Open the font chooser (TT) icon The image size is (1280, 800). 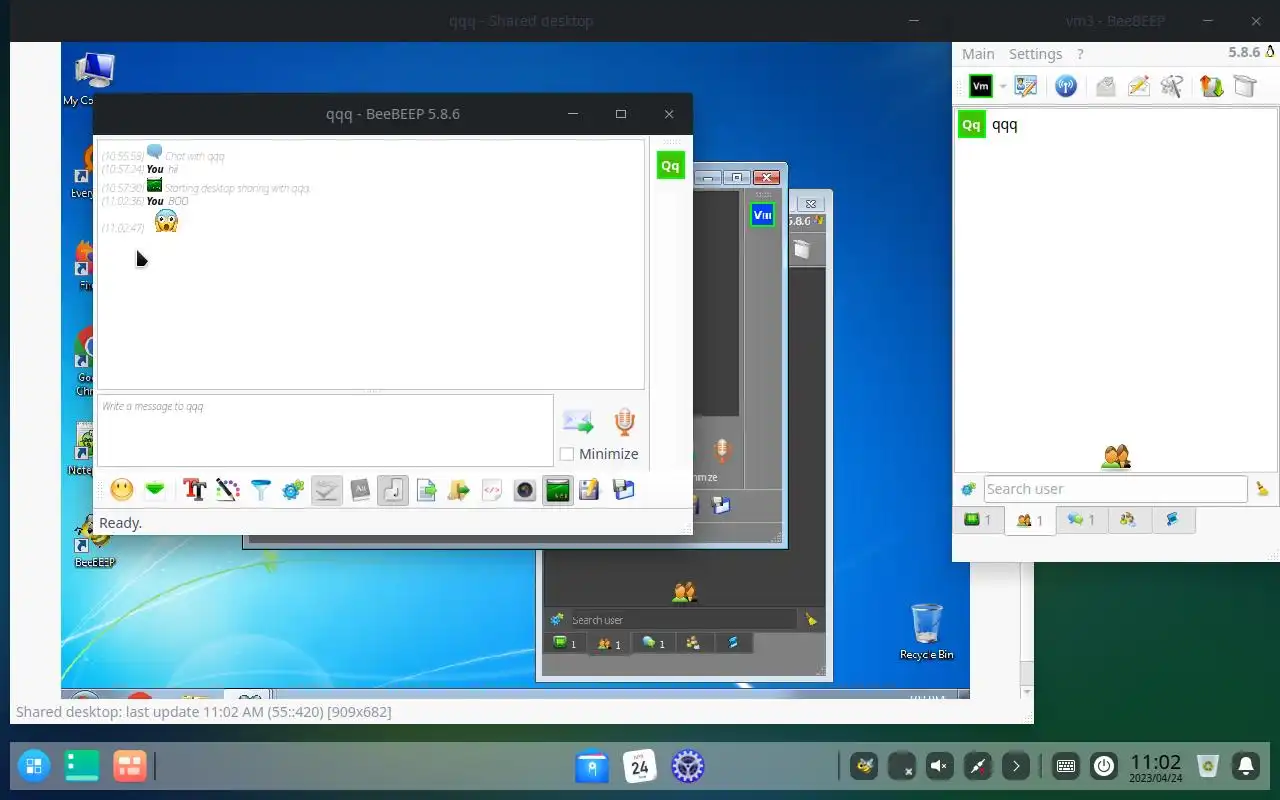tap(194, 490)
